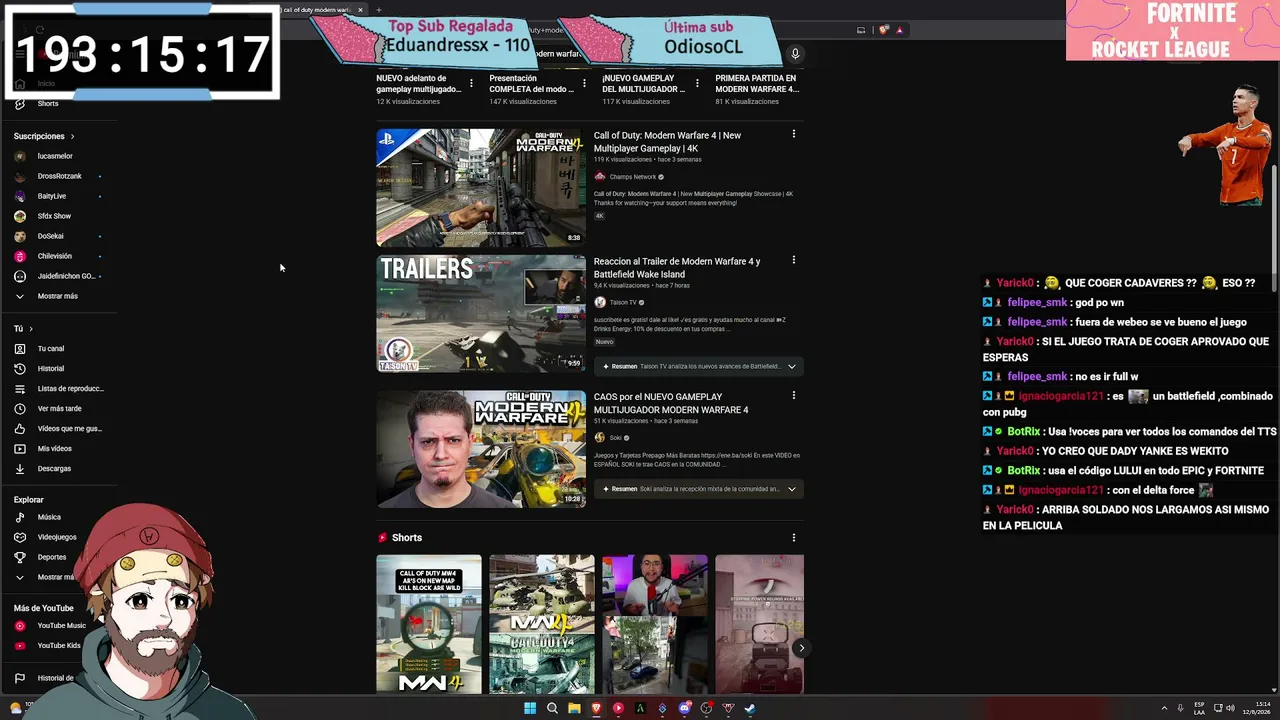Click the Tu canal profile icon

20,349
